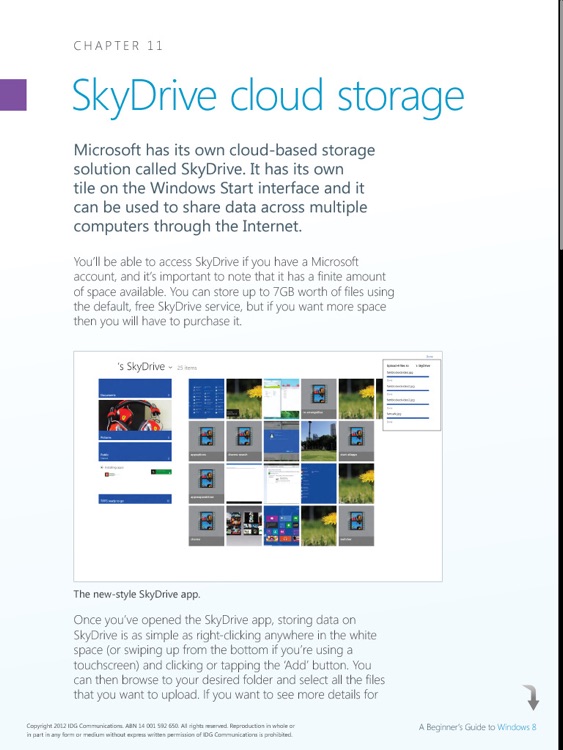Open the Public folder tile
The width and height of the screenshot is (563, 750).
[x=135, y=452]
